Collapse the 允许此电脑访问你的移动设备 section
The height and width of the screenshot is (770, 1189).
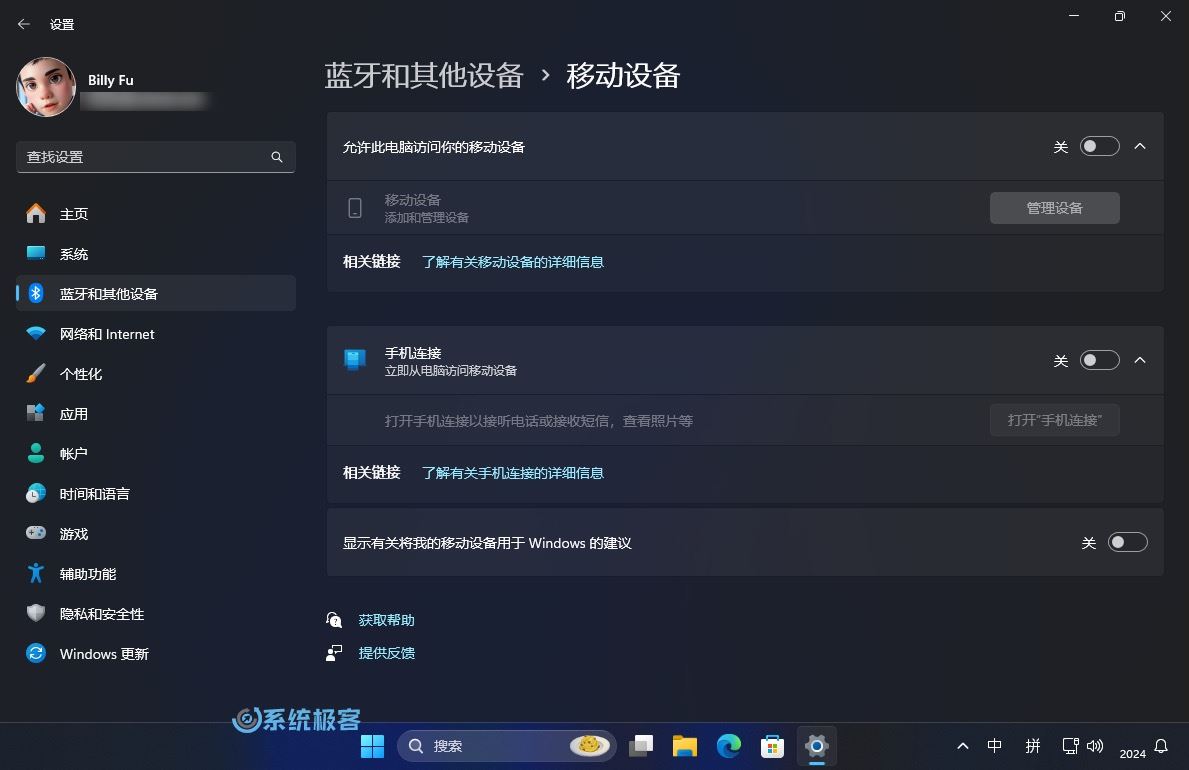pos(1140,146)
